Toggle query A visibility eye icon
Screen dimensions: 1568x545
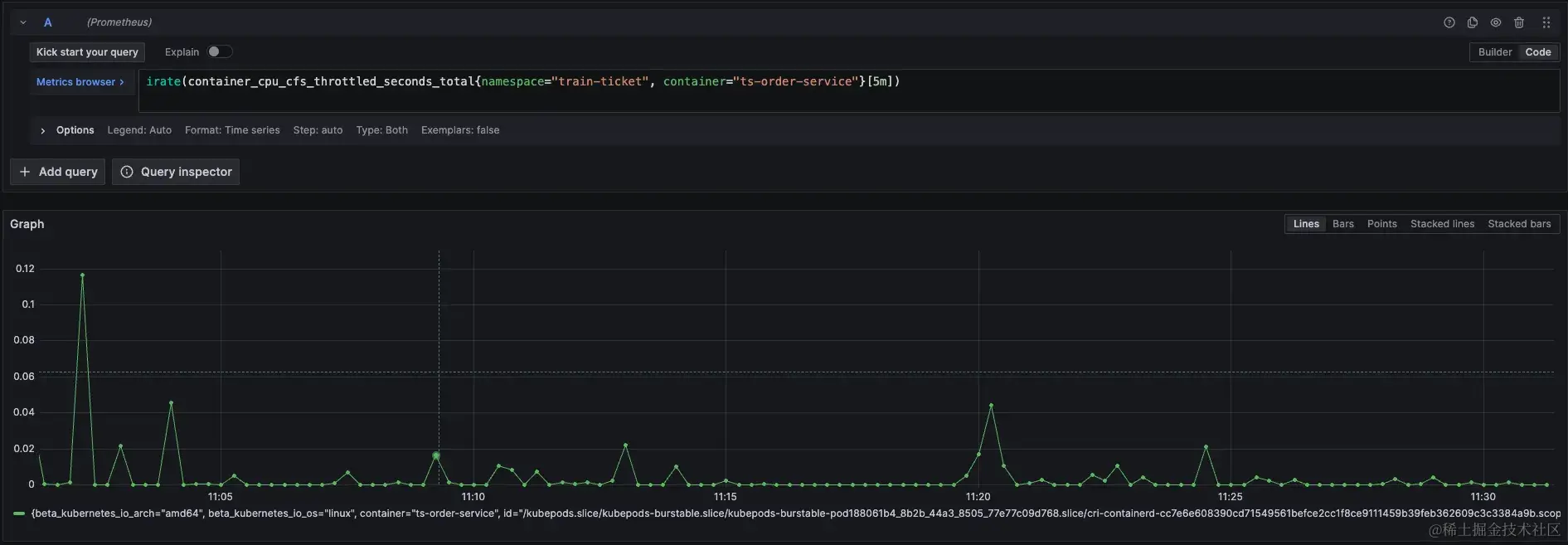[1496, 22]
